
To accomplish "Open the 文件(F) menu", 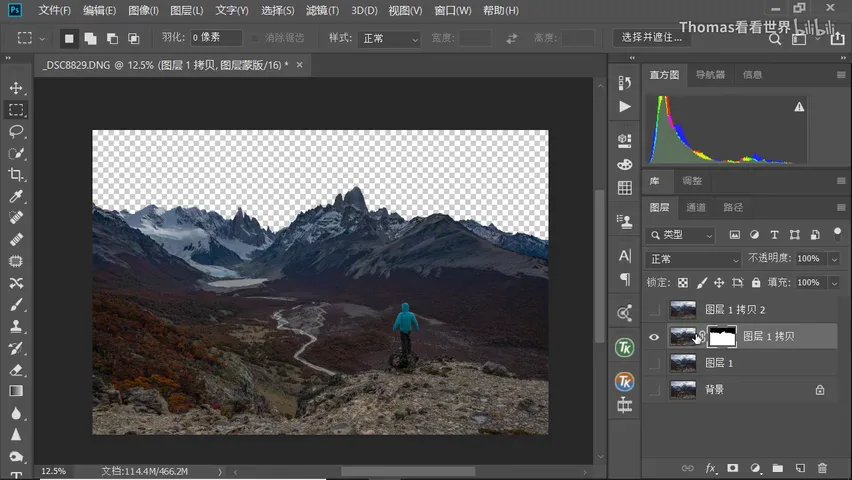I will (54, 10).
